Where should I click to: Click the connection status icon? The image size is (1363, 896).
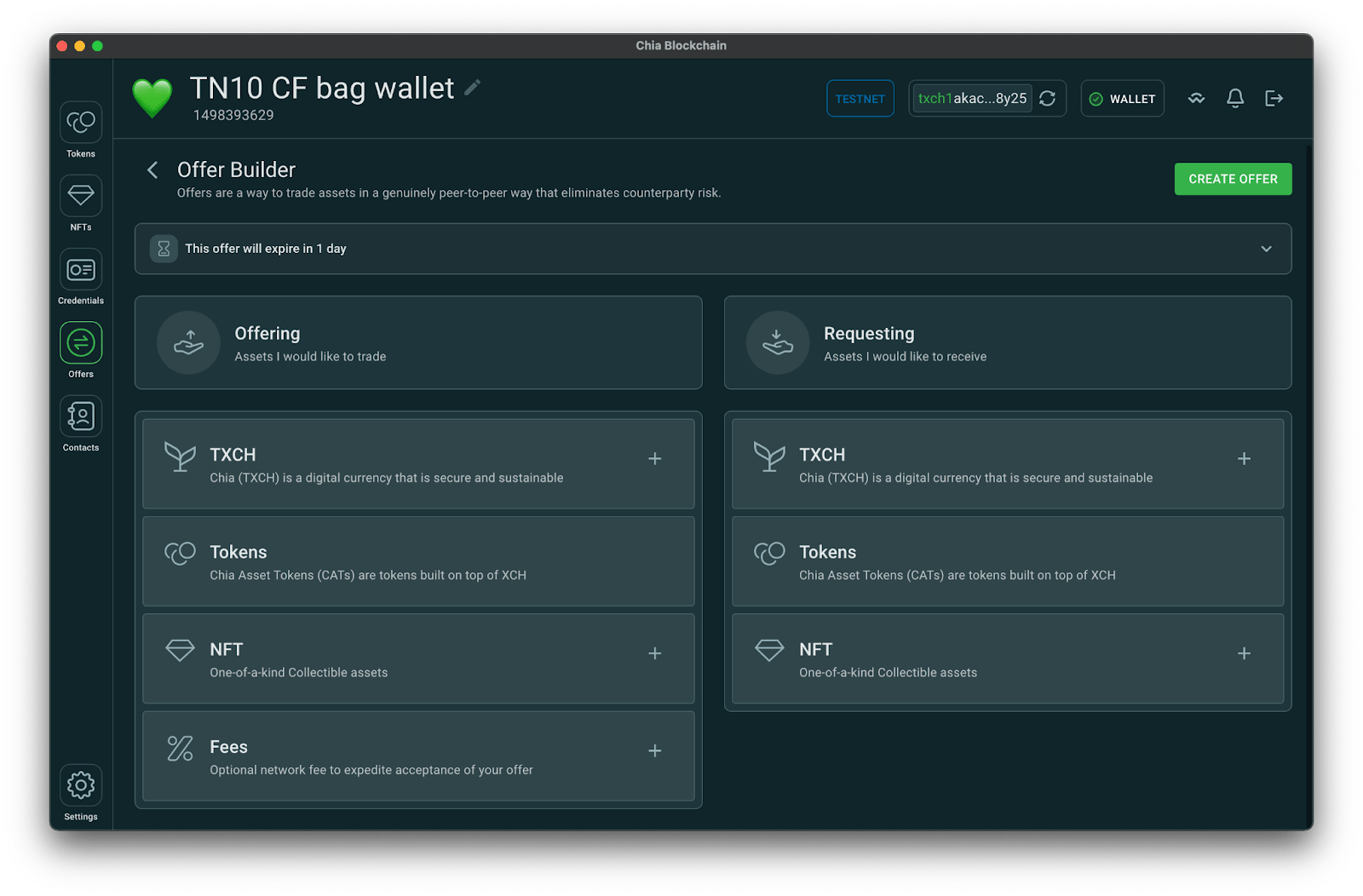[x=1196, y=99]
